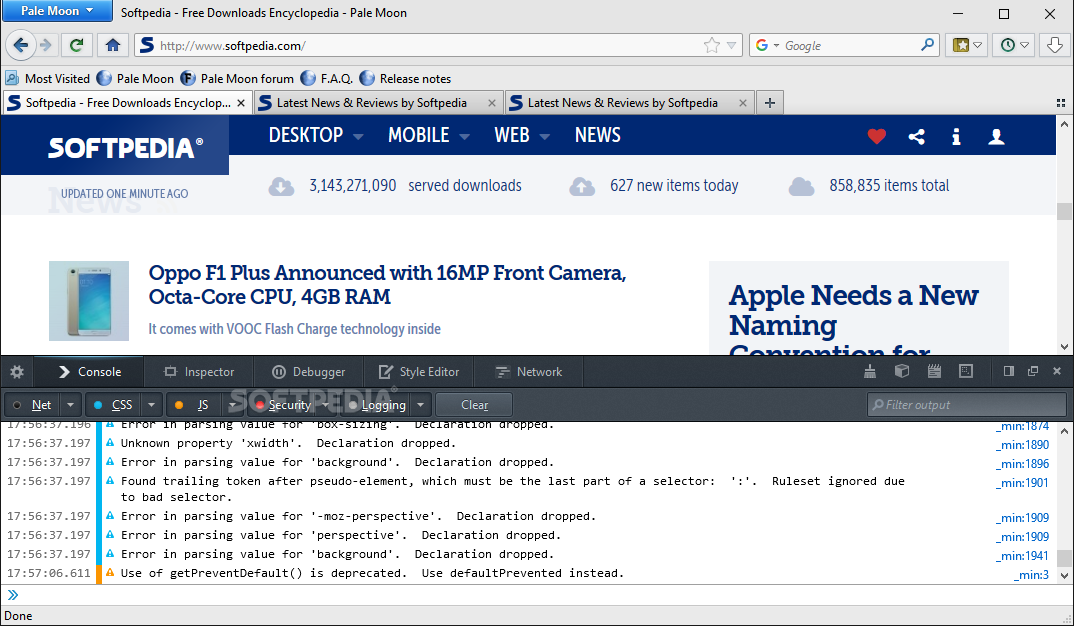
Task: Open the developer tools options gear
Action: [x=17, y=372]
